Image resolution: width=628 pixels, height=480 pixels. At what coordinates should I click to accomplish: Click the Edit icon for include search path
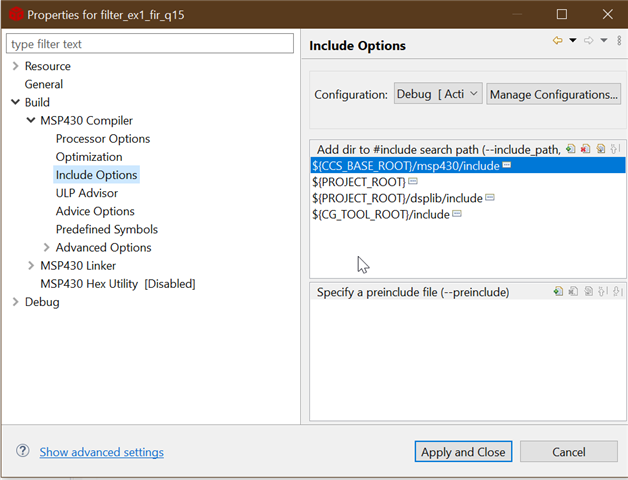(x=600, y=149)
